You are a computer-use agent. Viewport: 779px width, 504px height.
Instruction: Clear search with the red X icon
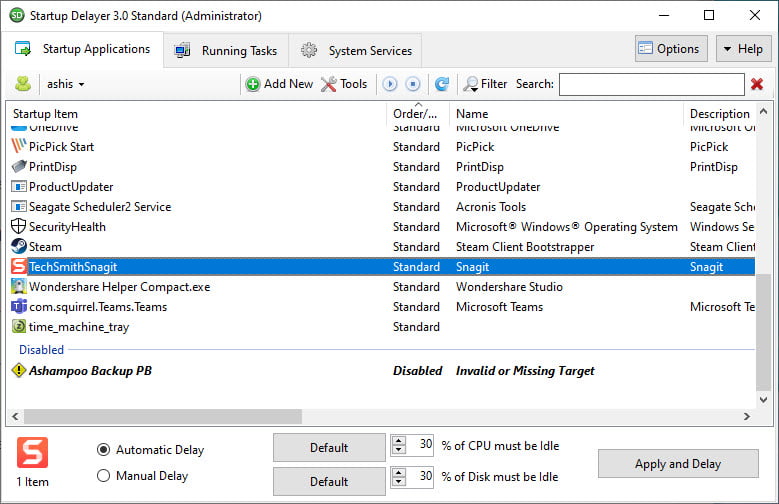point(757,84)
